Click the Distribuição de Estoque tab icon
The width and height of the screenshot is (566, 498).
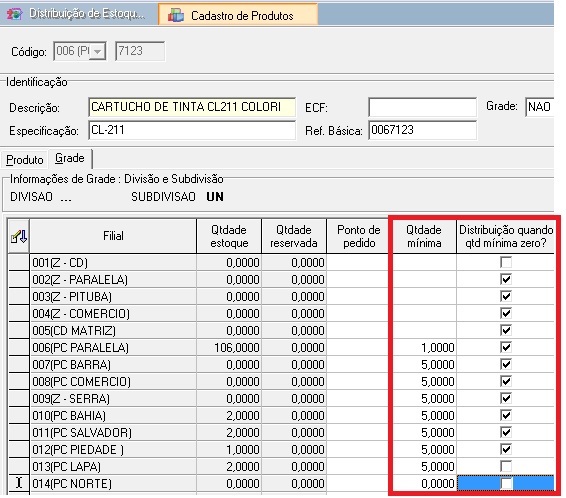[x=14, y=14]
